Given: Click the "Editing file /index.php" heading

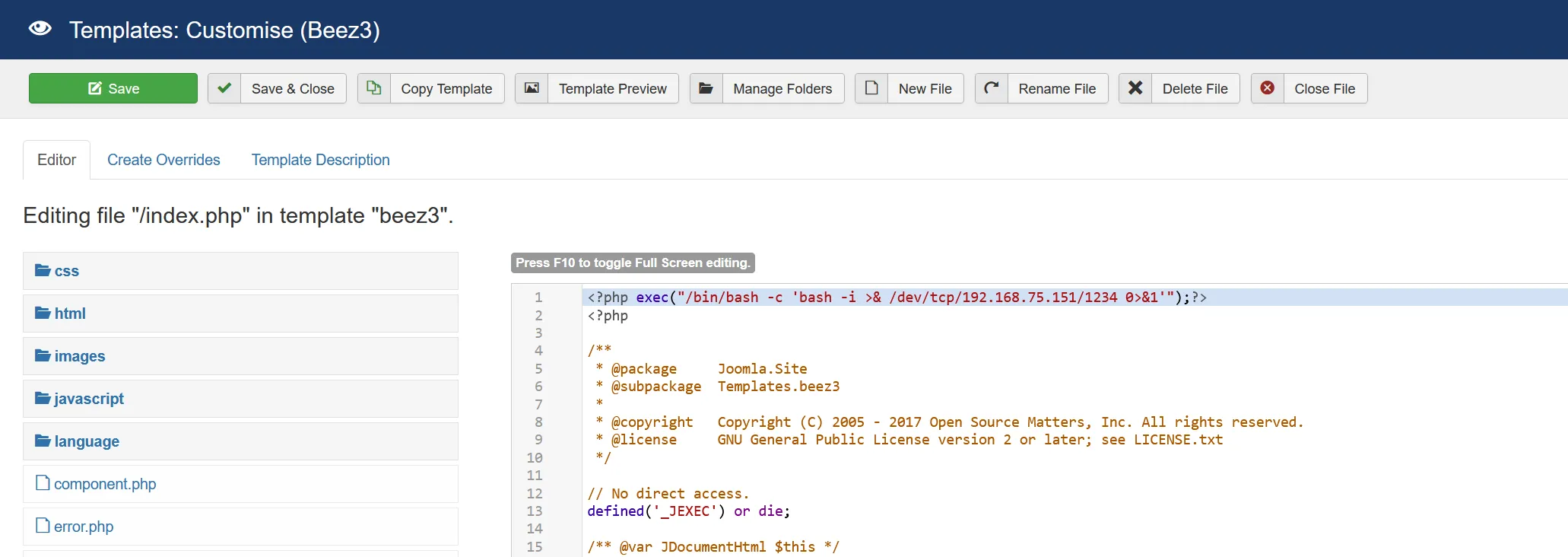Looking at the screenshot, I should pos(238,215).
